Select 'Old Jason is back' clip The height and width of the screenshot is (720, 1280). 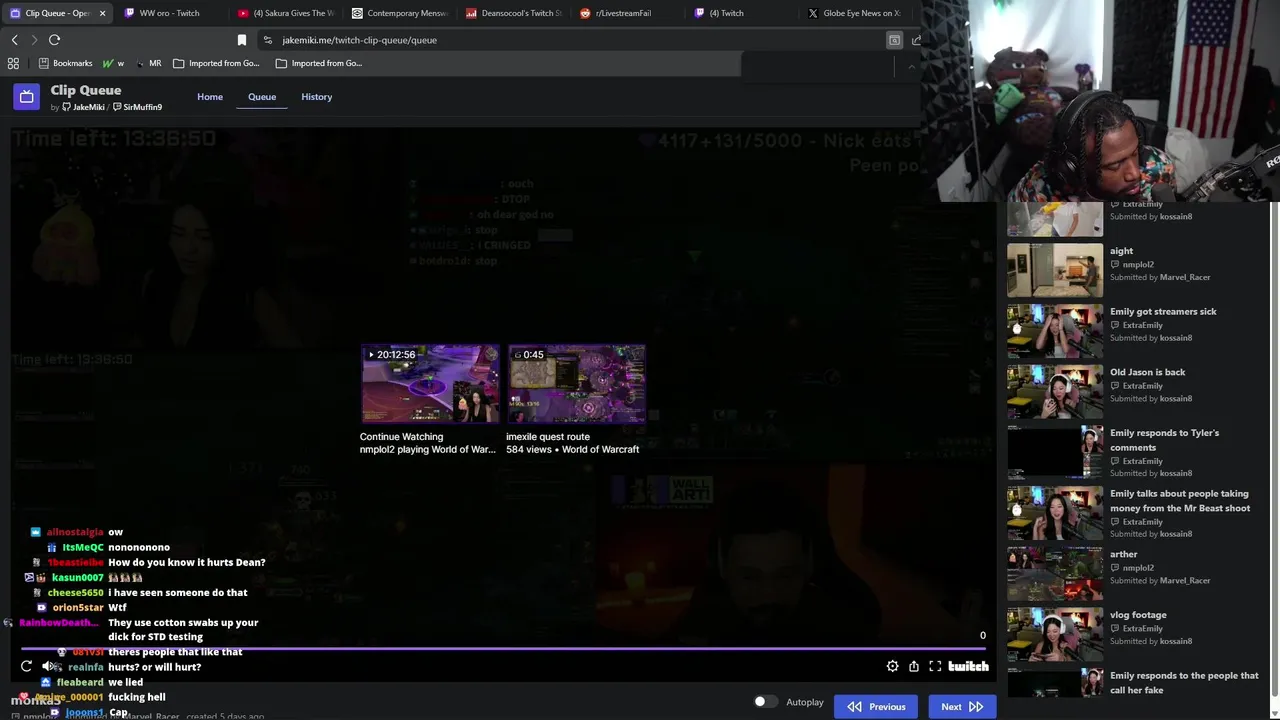(x=1136, y=391)
